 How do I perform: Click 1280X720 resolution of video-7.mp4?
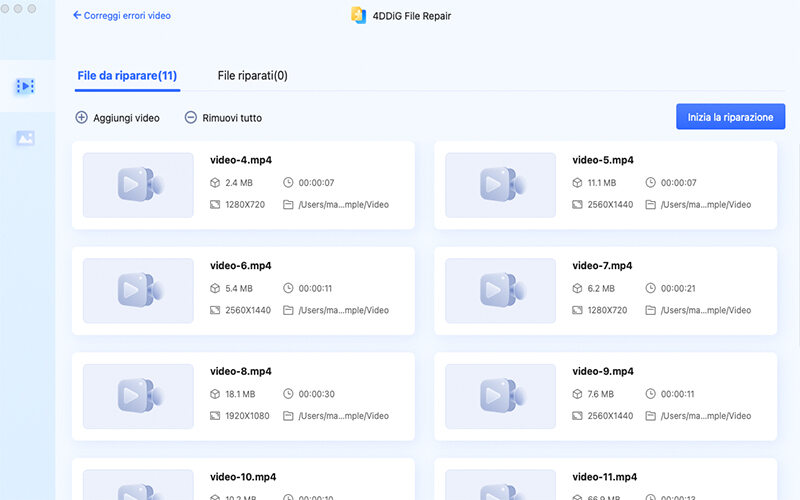[607, 310]
